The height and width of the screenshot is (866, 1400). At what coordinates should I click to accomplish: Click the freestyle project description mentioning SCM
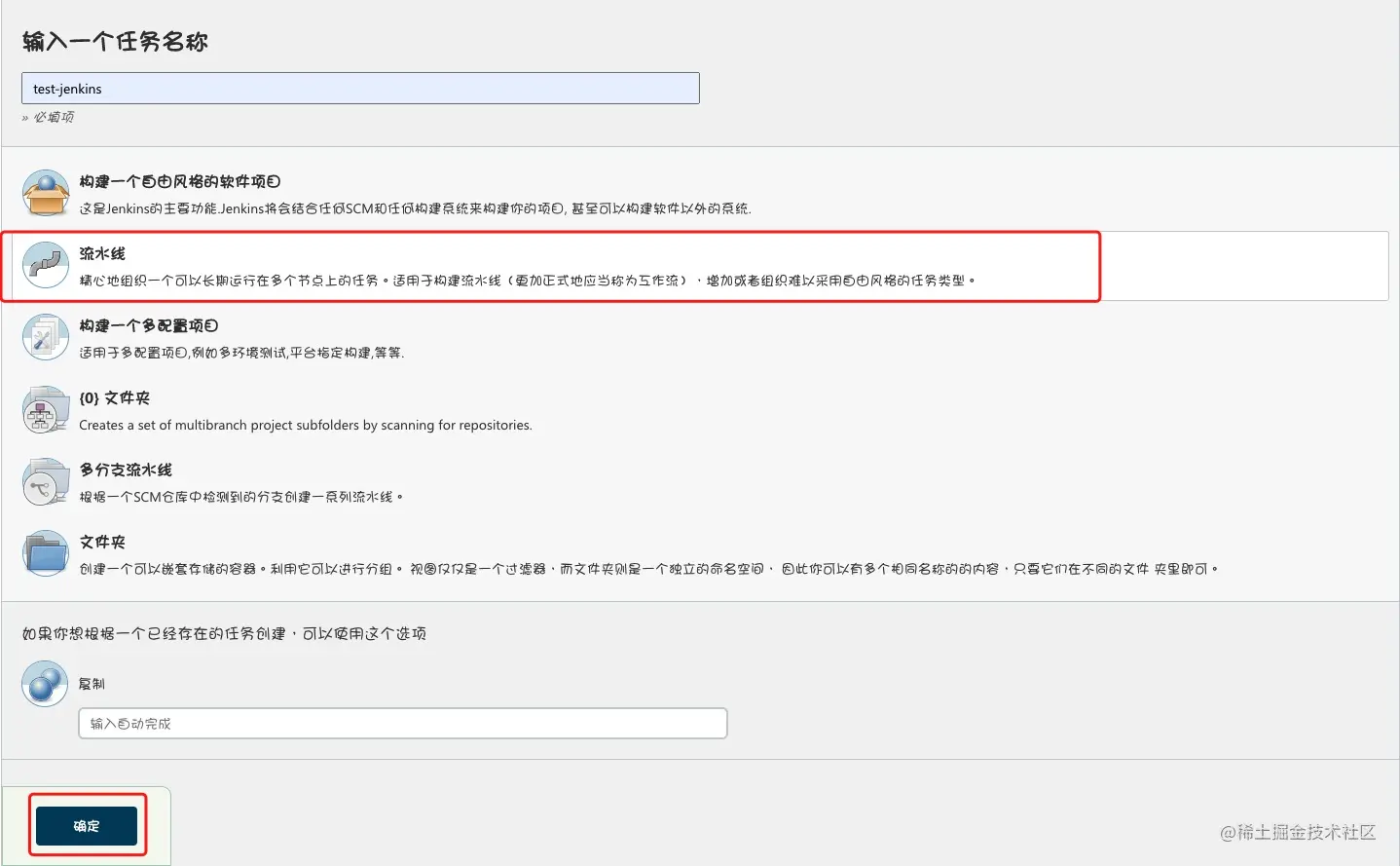pos(416,208)
